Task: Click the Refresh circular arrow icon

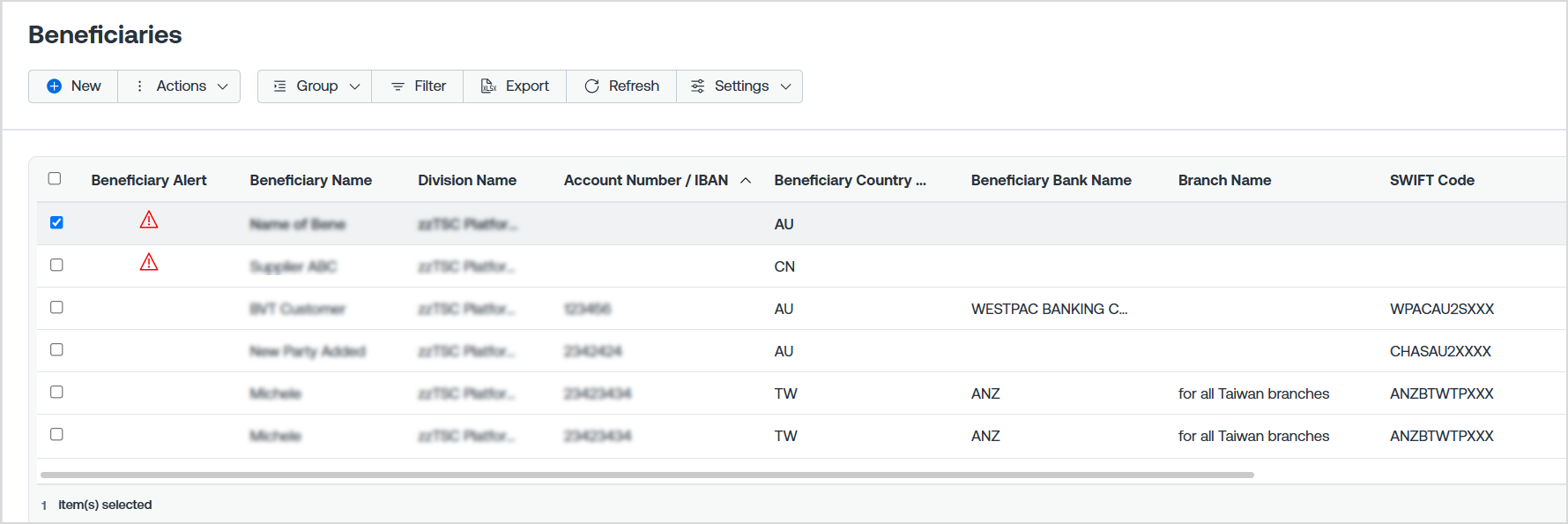Action: pos(591,86)
